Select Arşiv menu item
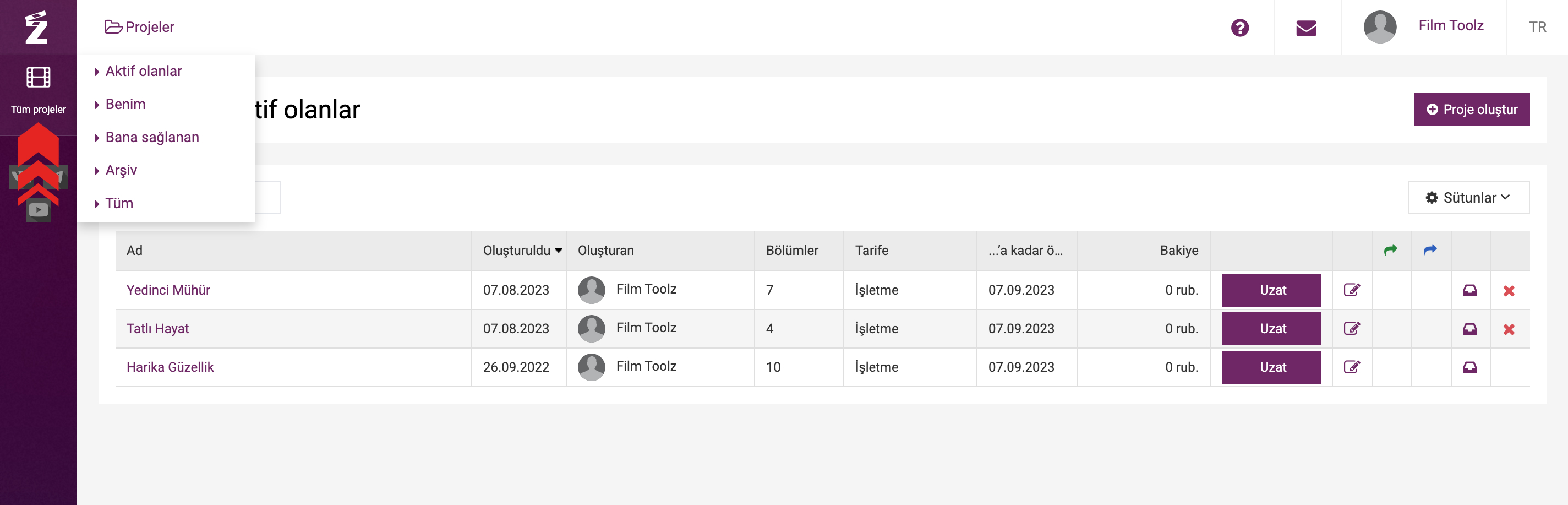The image size is (1568, 505). (x=121, y=170)
